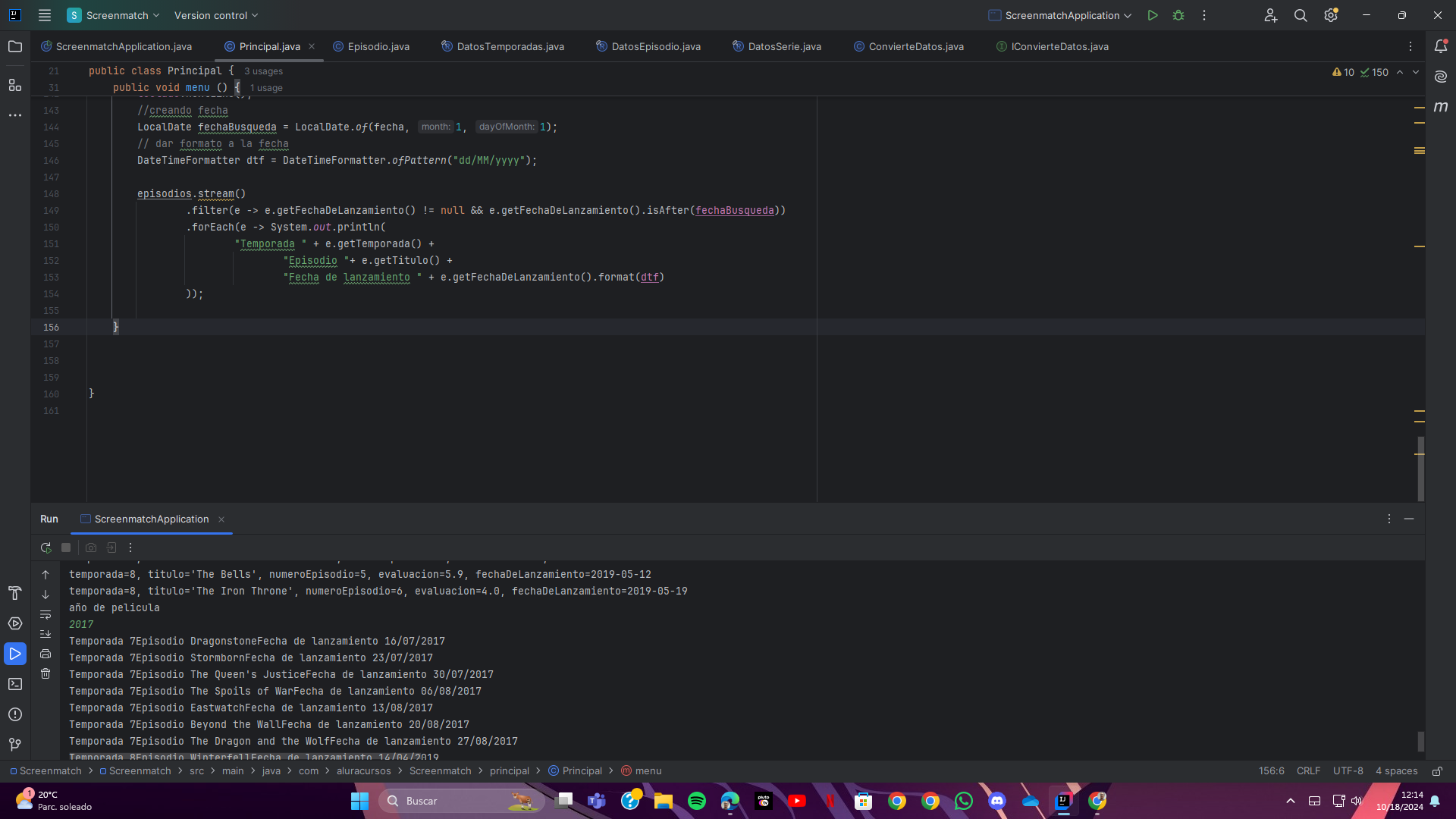
Task: Open Terminal tool window icon
Action: [15, 684]
